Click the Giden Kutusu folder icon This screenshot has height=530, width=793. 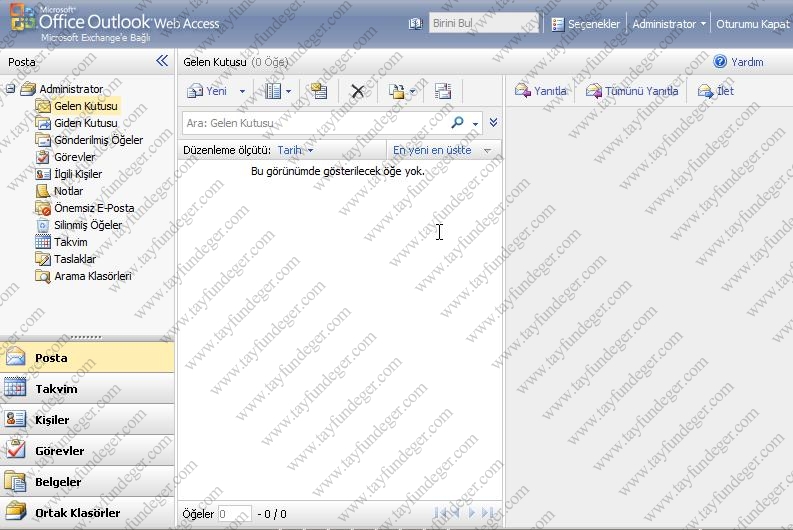click(43, 123)
